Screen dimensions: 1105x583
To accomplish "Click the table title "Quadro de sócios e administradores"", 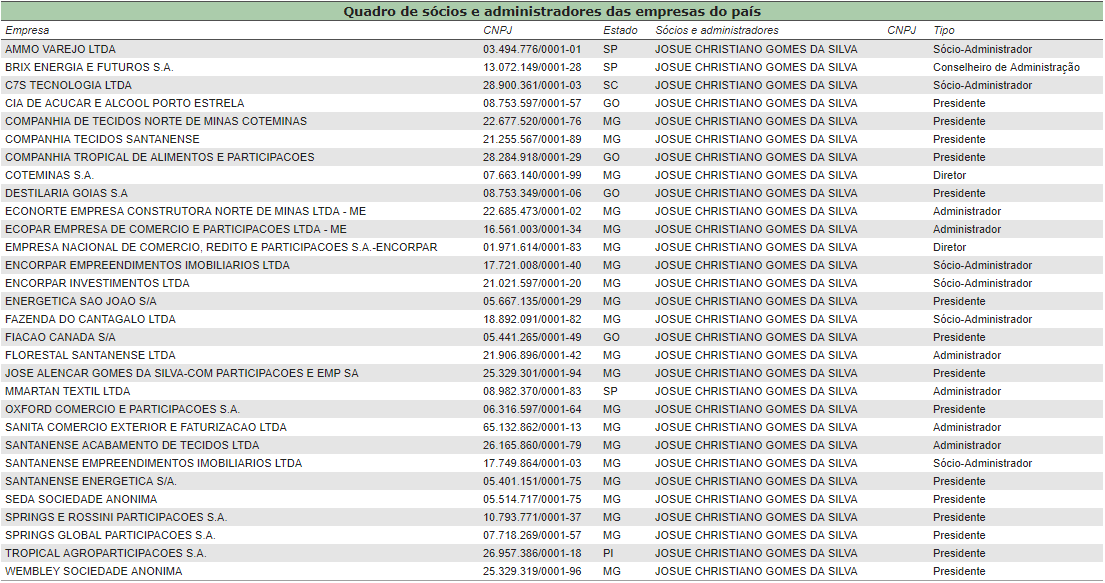I will (x=552, y=12).
